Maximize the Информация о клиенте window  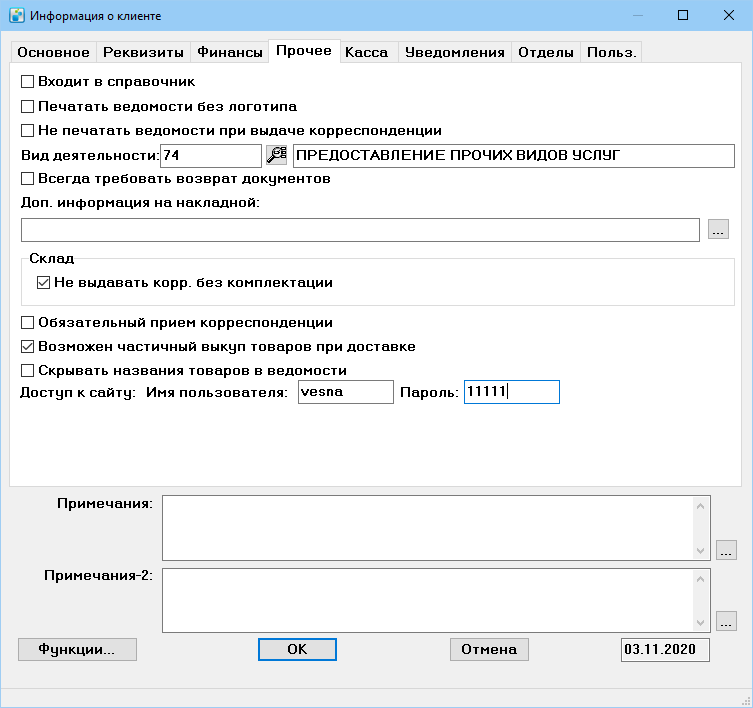683,15
